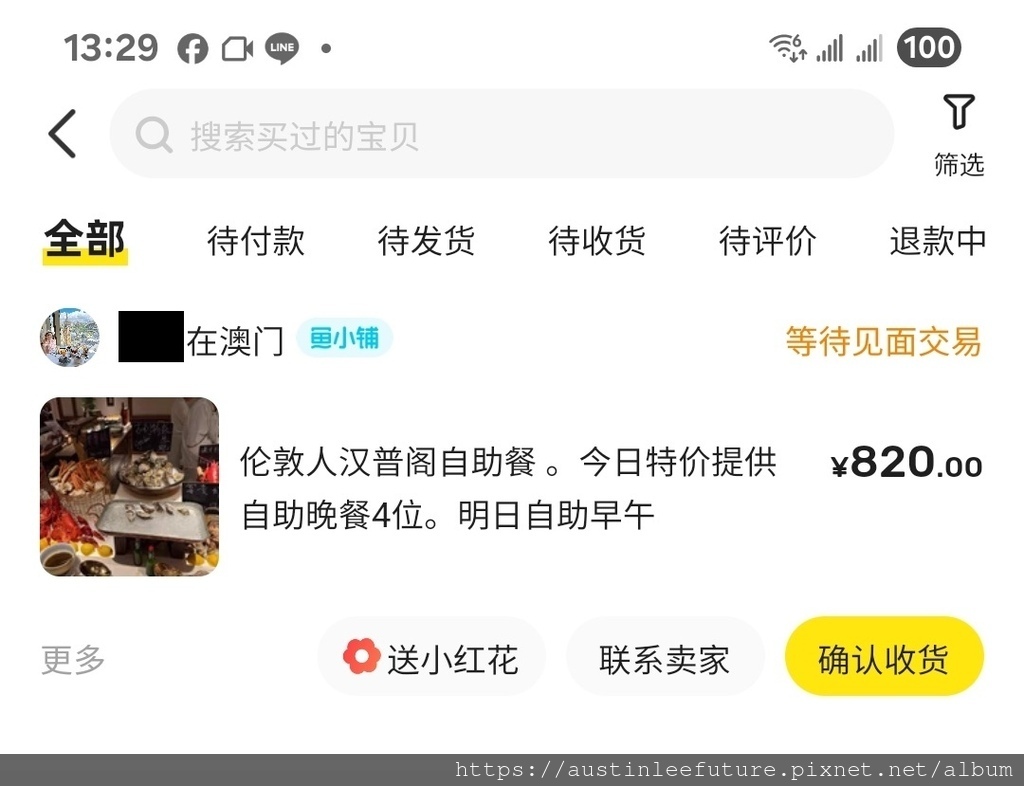
Task: Open the seller's round avatar
Action: (70, 338)
